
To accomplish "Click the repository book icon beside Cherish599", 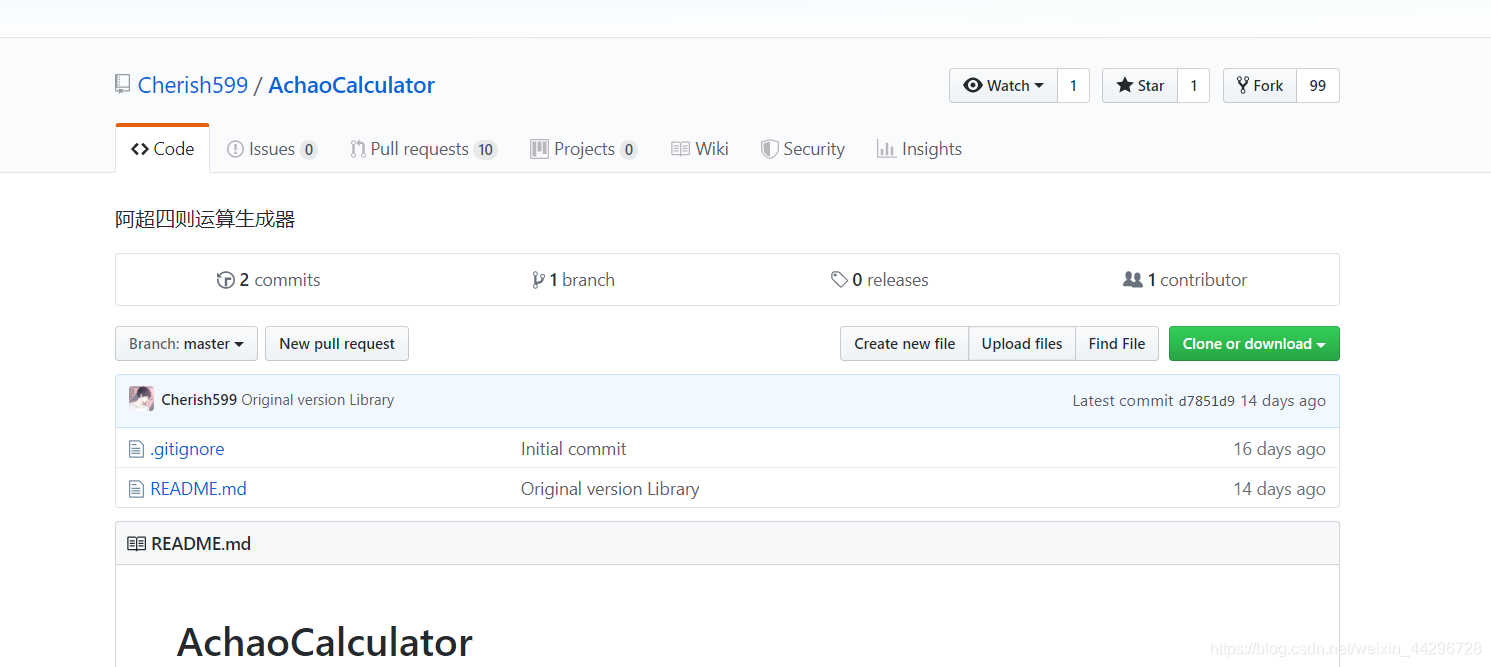I will 122,84.
